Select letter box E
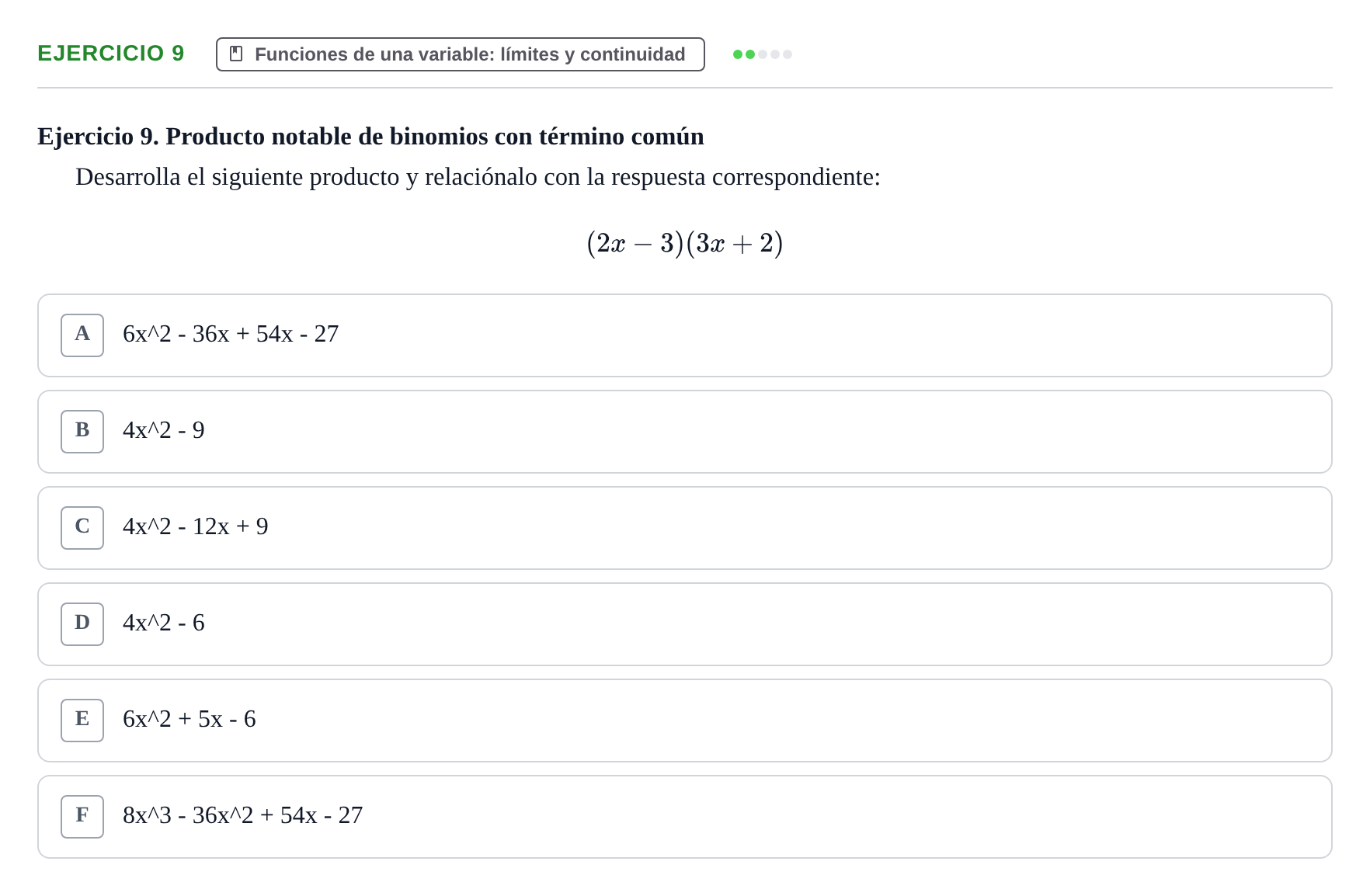 pyautogui.click(x=82, y=721)
